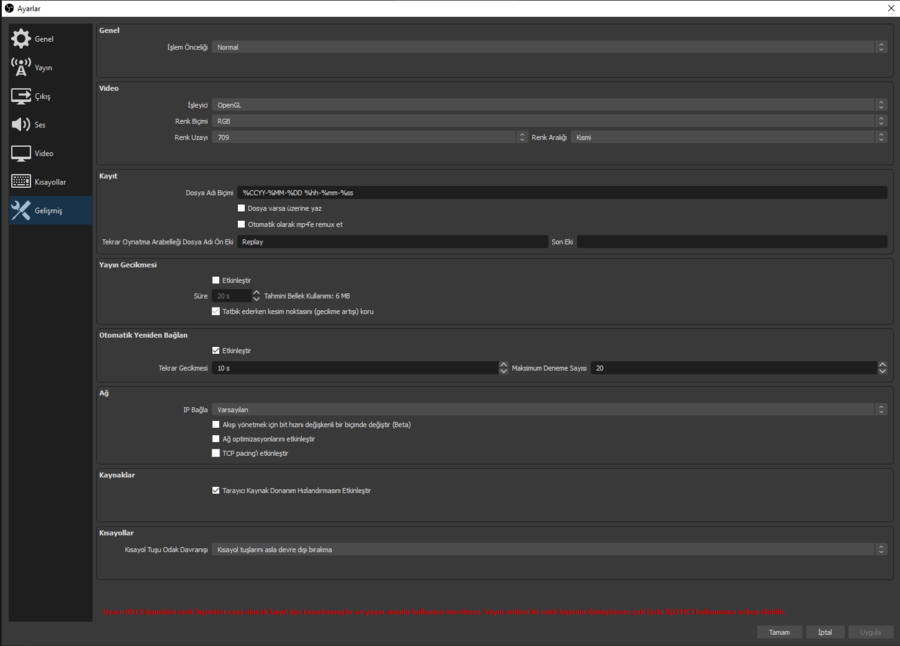
Task: Click the Çıkış output monitor icon
Action: (21, 96)
